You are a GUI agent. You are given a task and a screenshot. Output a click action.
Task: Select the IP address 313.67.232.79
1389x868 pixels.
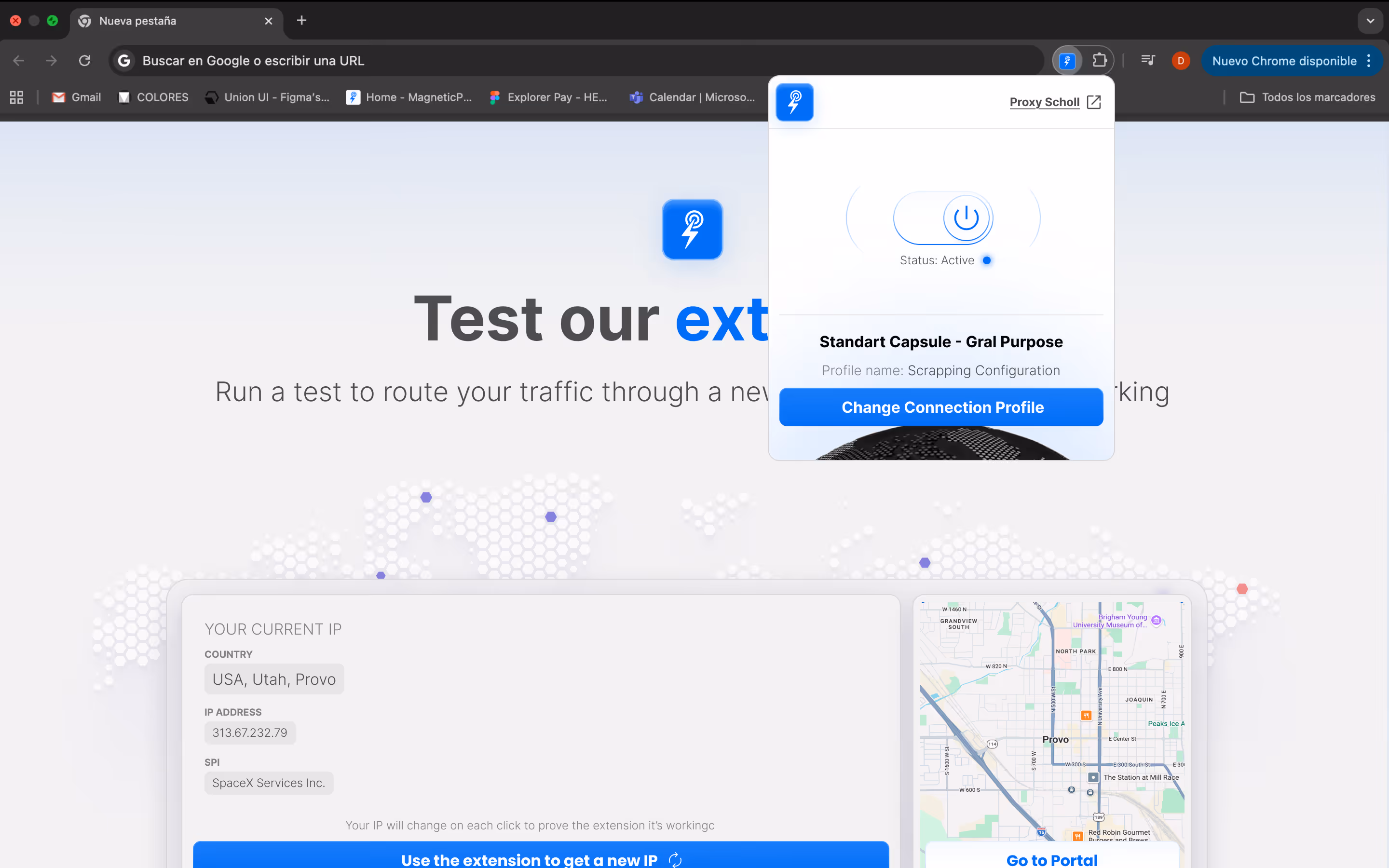click(250, 733)
